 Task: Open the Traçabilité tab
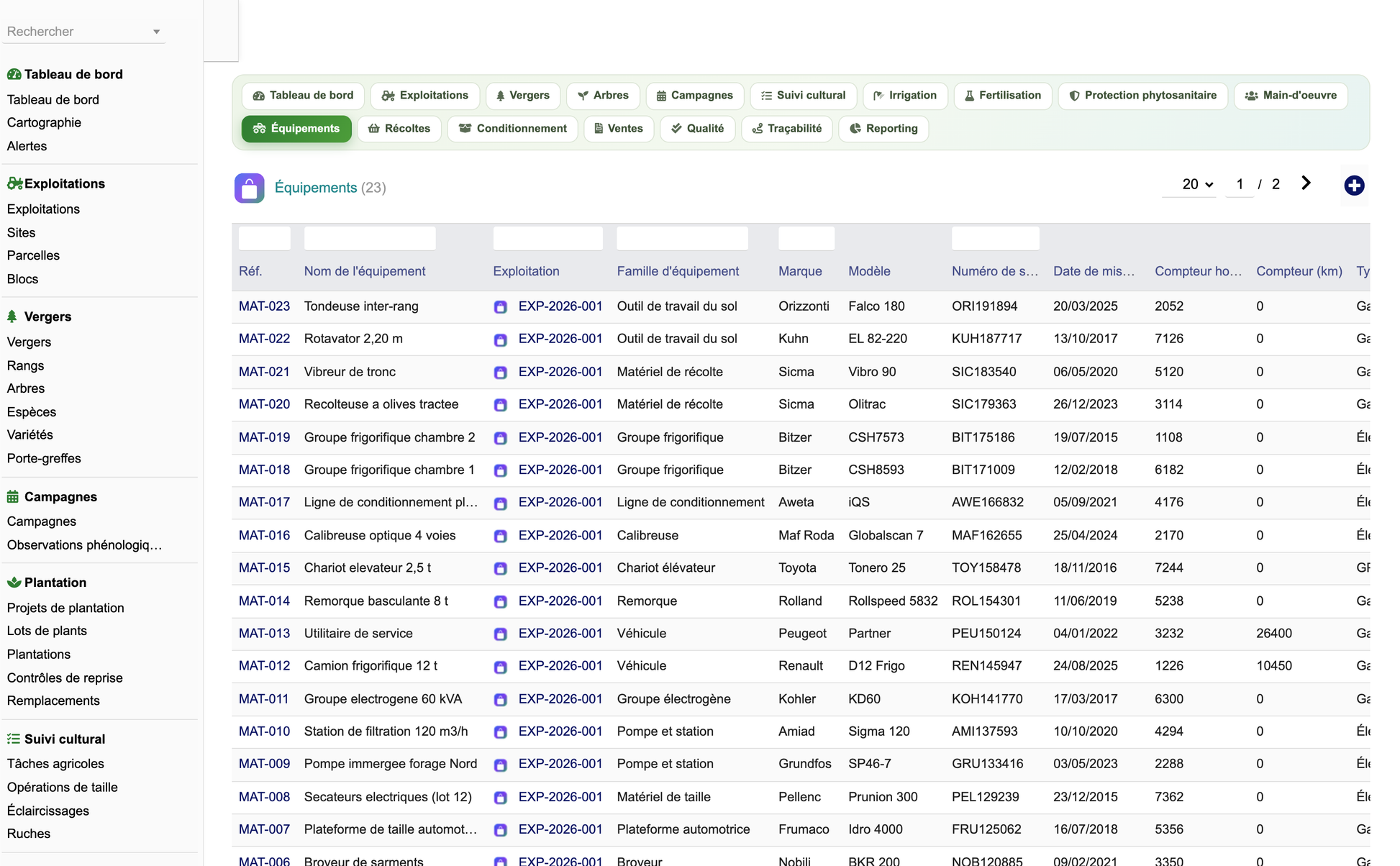pos(787,129)
